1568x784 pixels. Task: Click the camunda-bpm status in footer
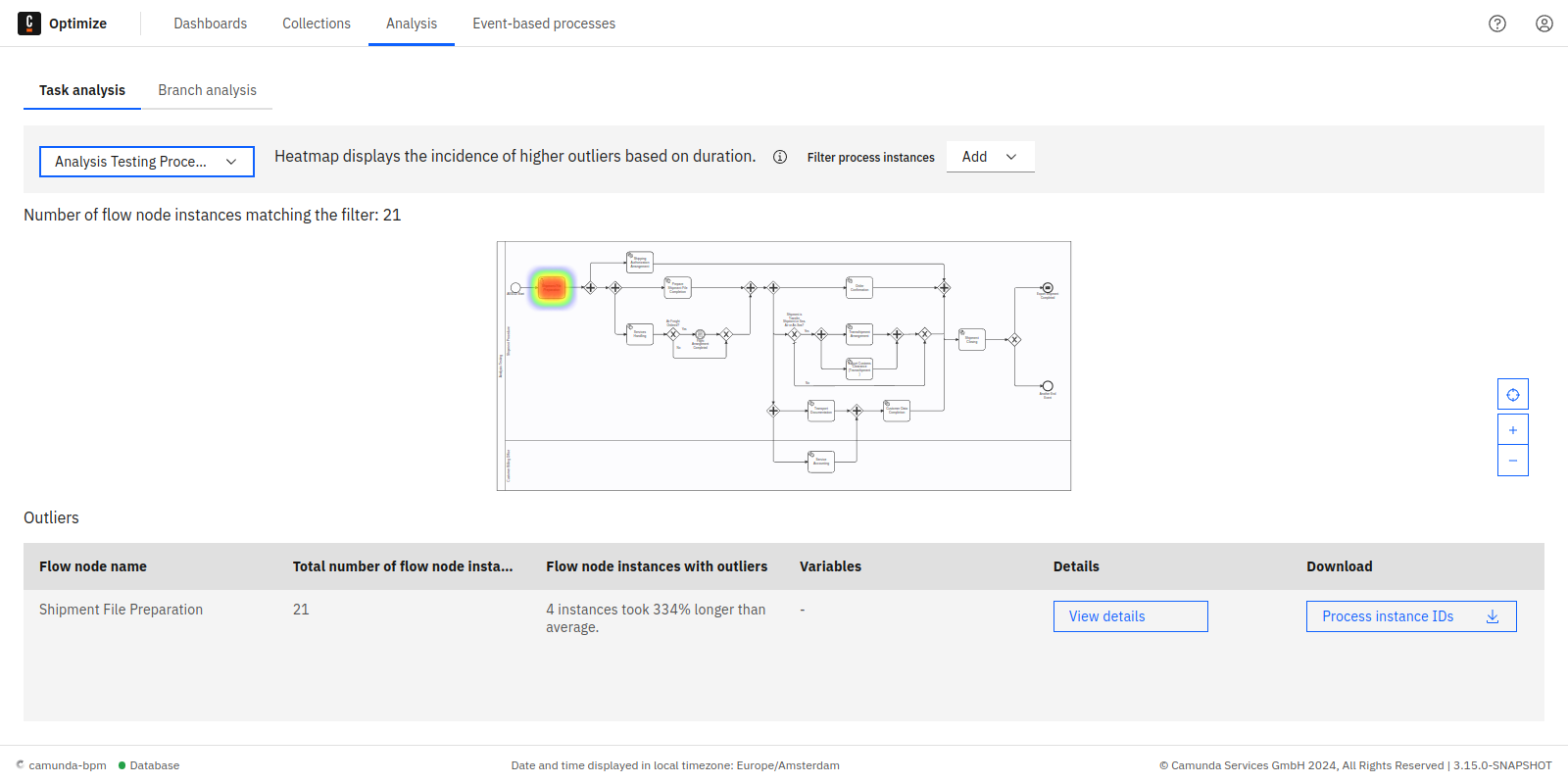(61, 765)
